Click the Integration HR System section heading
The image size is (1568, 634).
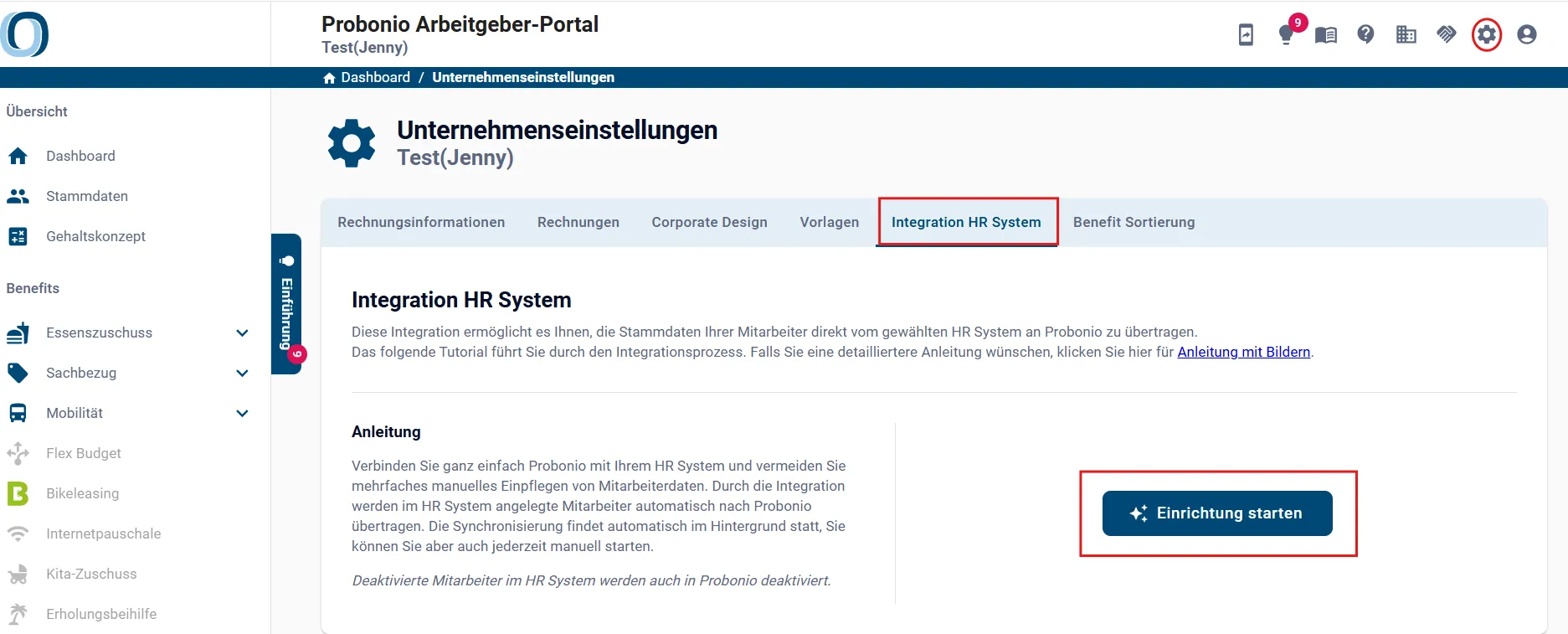pyautogui.click(x=461, y=300)
